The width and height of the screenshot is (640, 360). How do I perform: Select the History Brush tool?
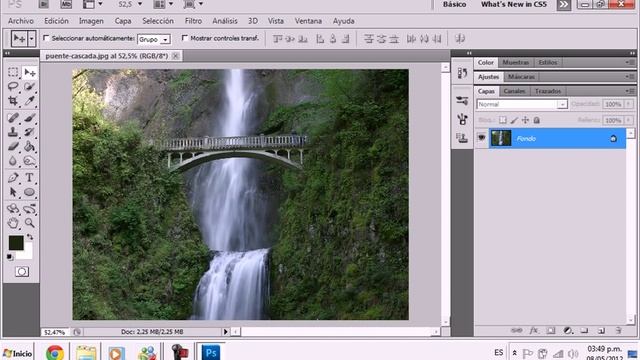point(29,132)
